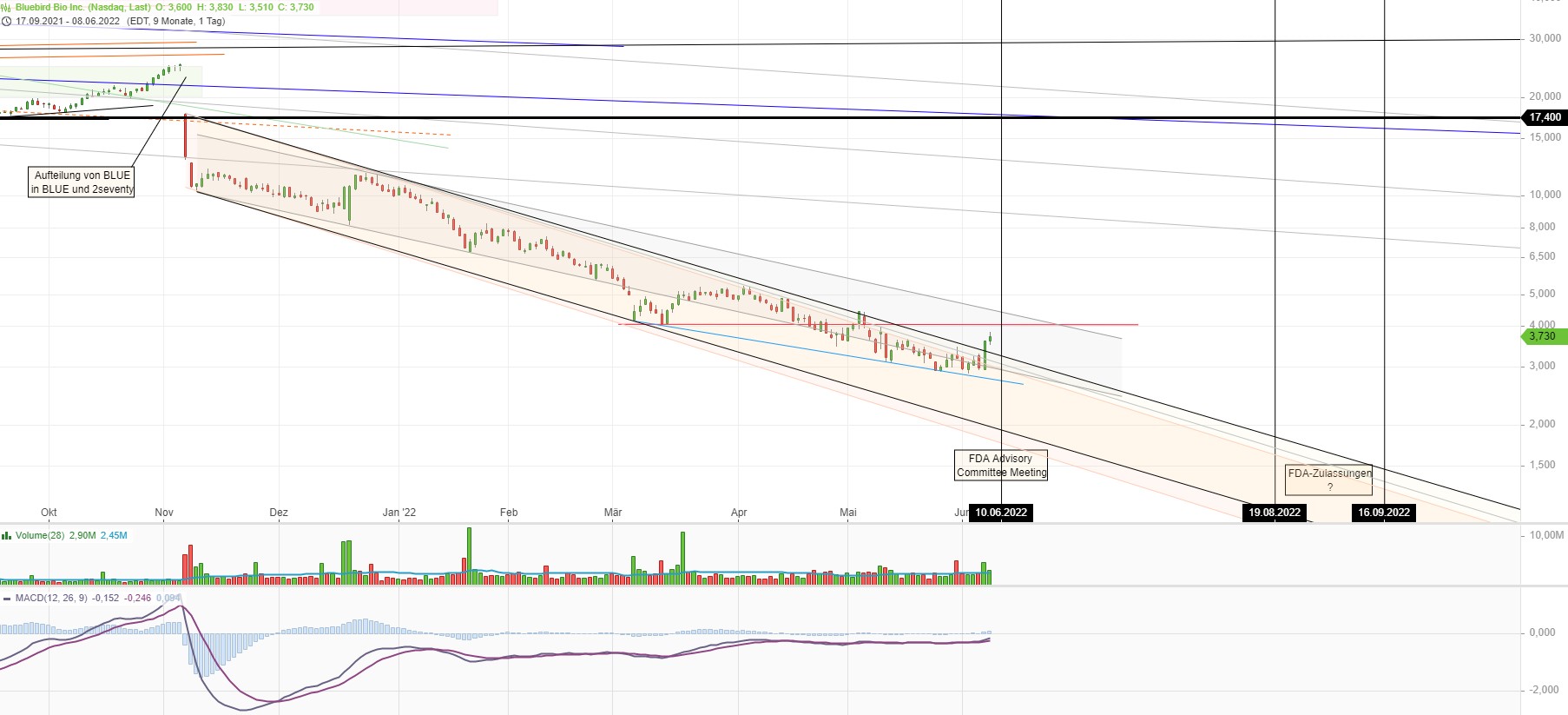1568x715 pixels.
Task: Select the FDA Advisory Committee Meeting note
Action: tap(1001, 466)
